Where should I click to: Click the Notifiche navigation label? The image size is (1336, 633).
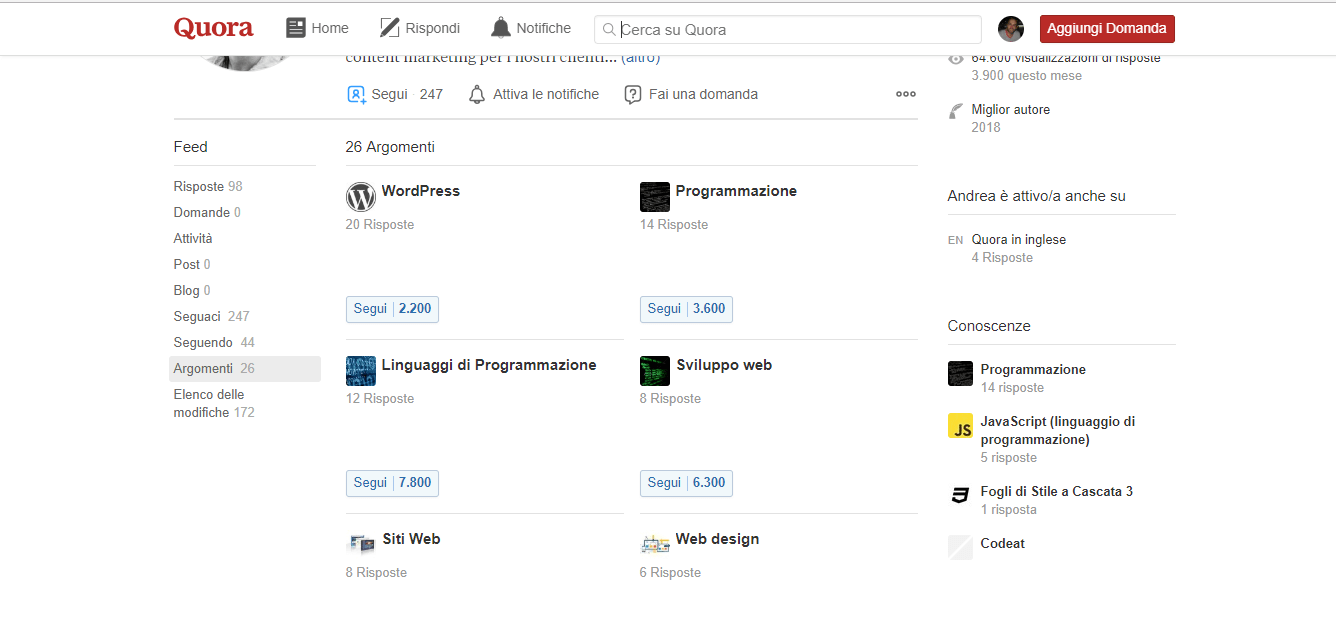(544, 29)
